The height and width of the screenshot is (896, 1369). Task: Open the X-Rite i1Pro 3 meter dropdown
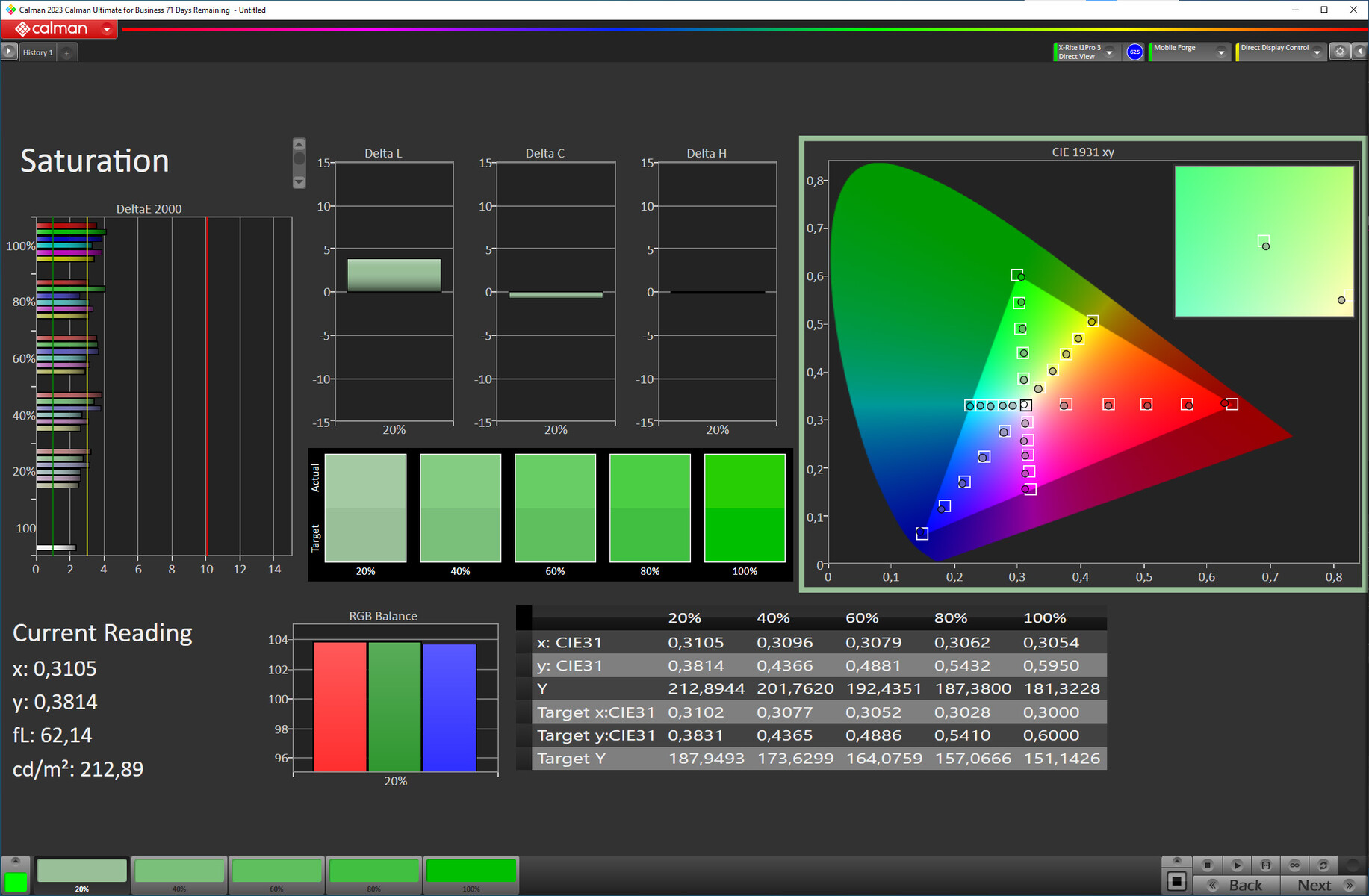coord(1109,52)
